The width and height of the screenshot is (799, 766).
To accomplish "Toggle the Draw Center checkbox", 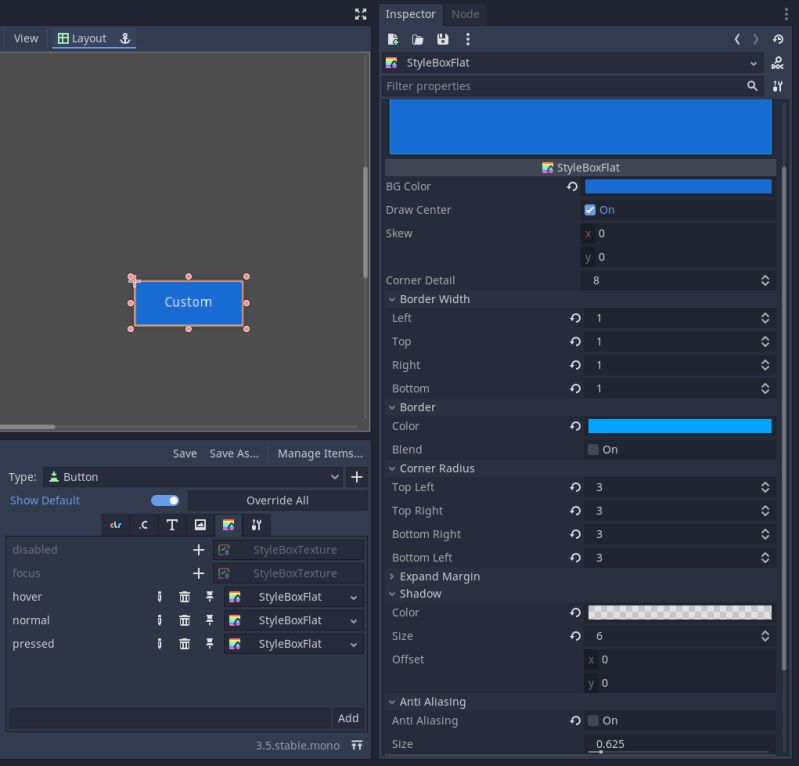I will point(590,210).
